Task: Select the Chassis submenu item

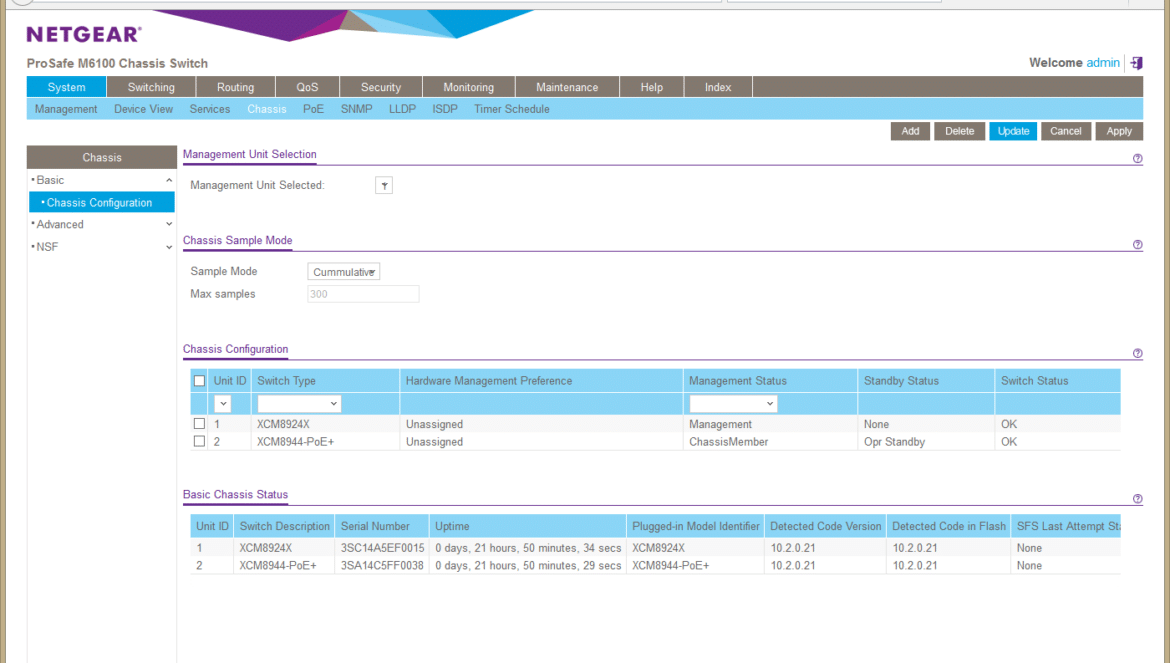Action: [266, 109]
